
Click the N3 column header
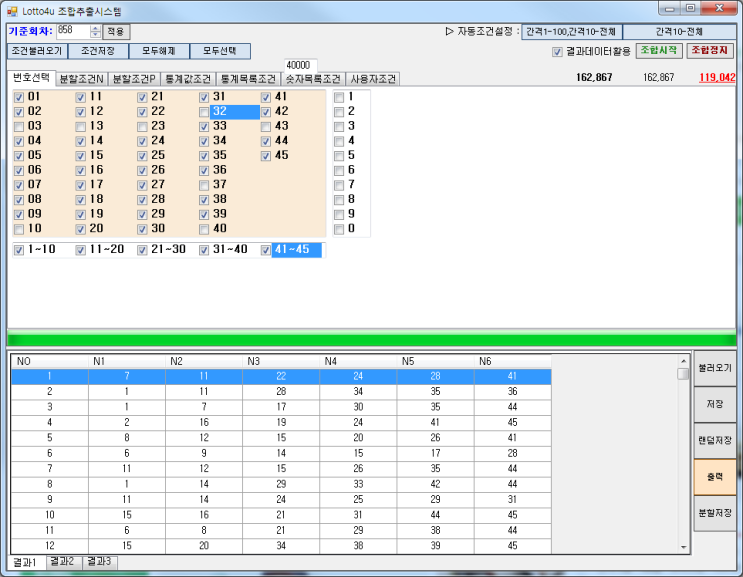click(281, 361)
